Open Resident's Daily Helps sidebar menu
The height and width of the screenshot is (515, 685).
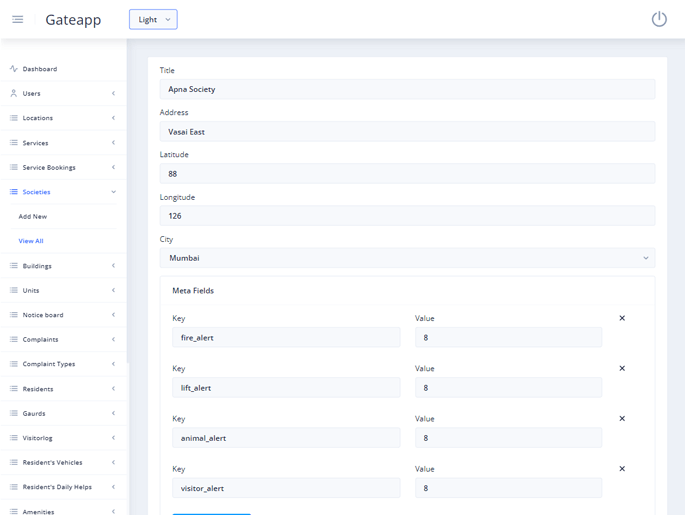[x=64, y=487]
